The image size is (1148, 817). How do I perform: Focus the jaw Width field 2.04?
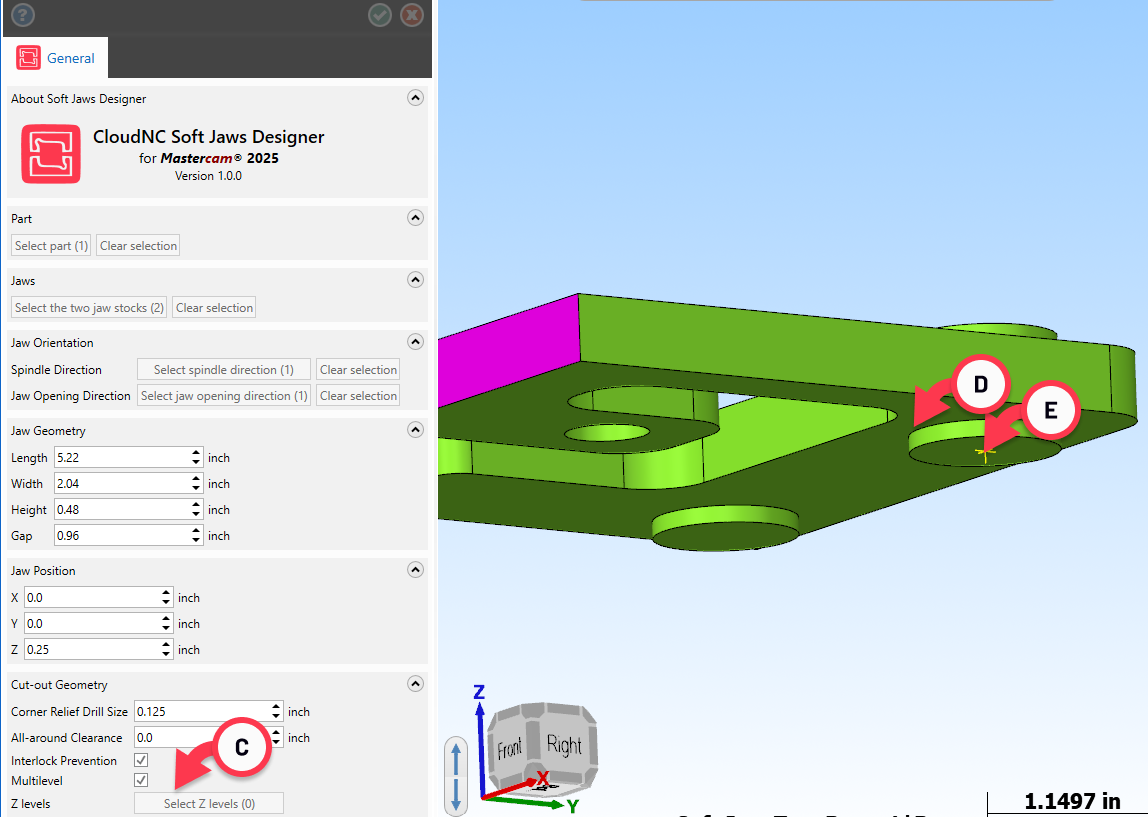[x=122, y=484]
